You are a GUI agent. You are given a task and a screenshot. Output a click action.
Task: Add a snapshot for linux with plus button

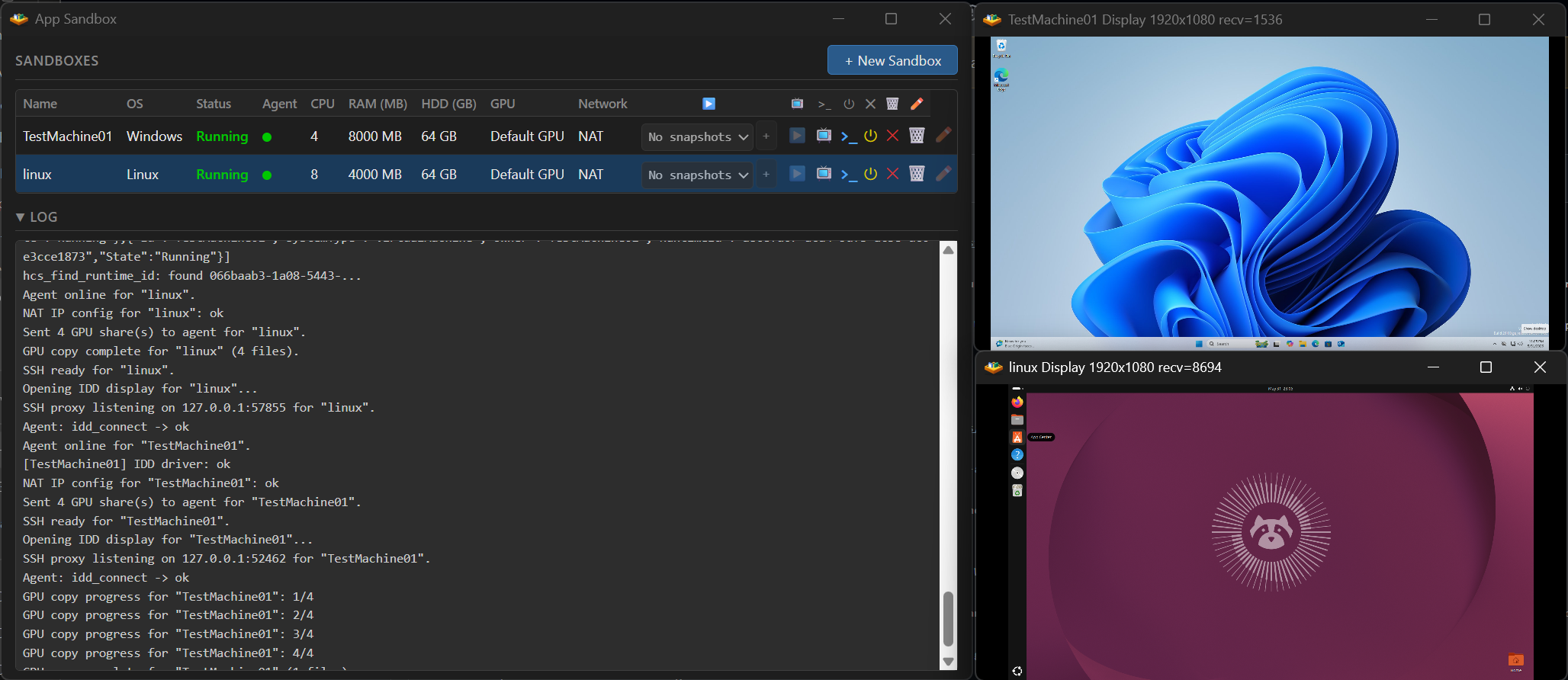click(x=766, y=175)
